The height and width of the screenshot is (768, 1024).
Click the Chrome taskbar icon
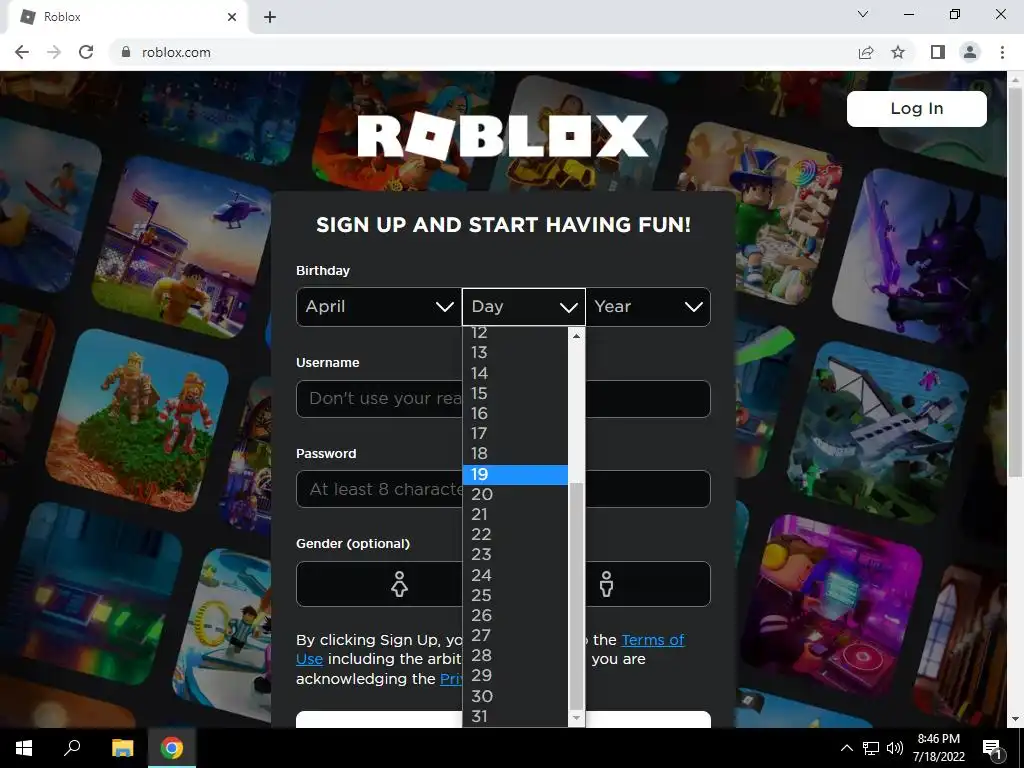point(172,748)
